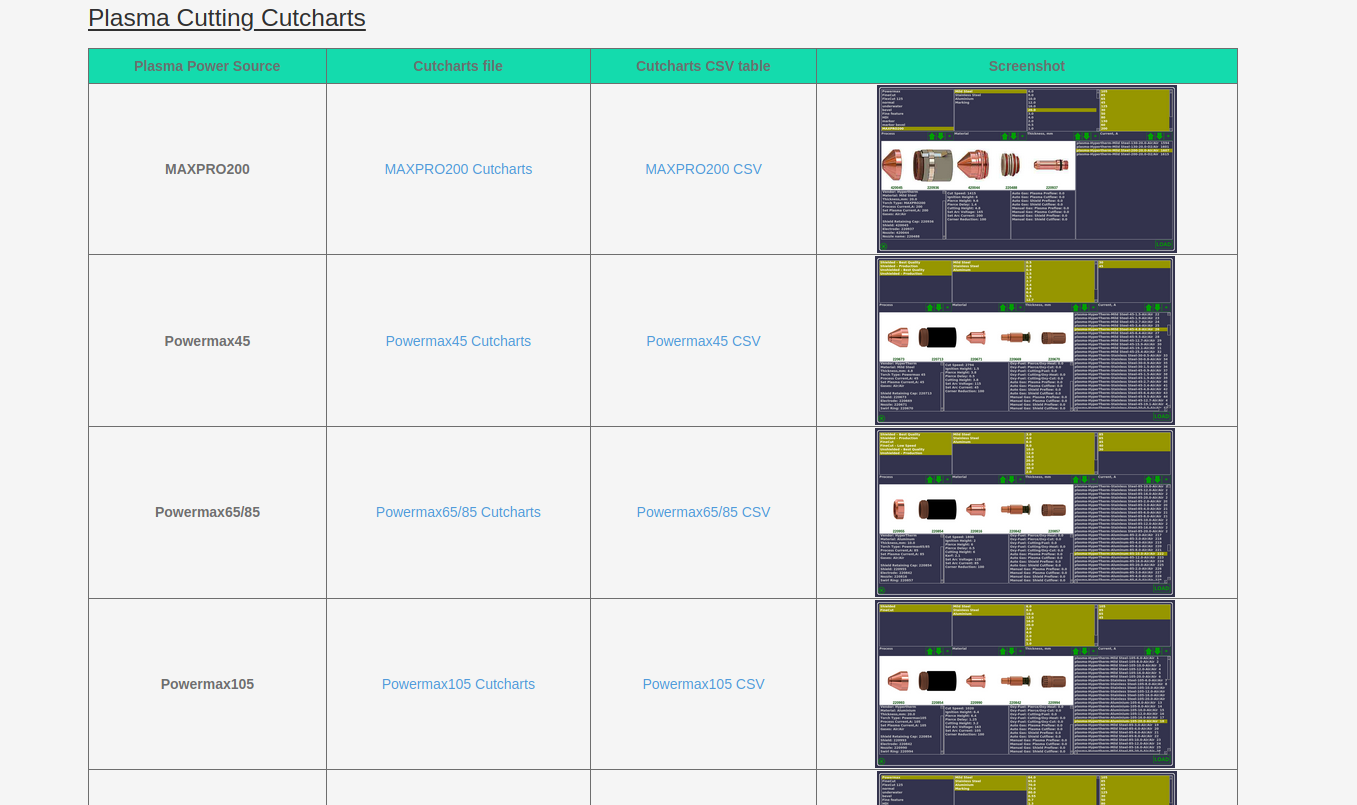The image size is (1357, 805).
Task: Click the Cutcharts file column header
Action: click(458, 66)
